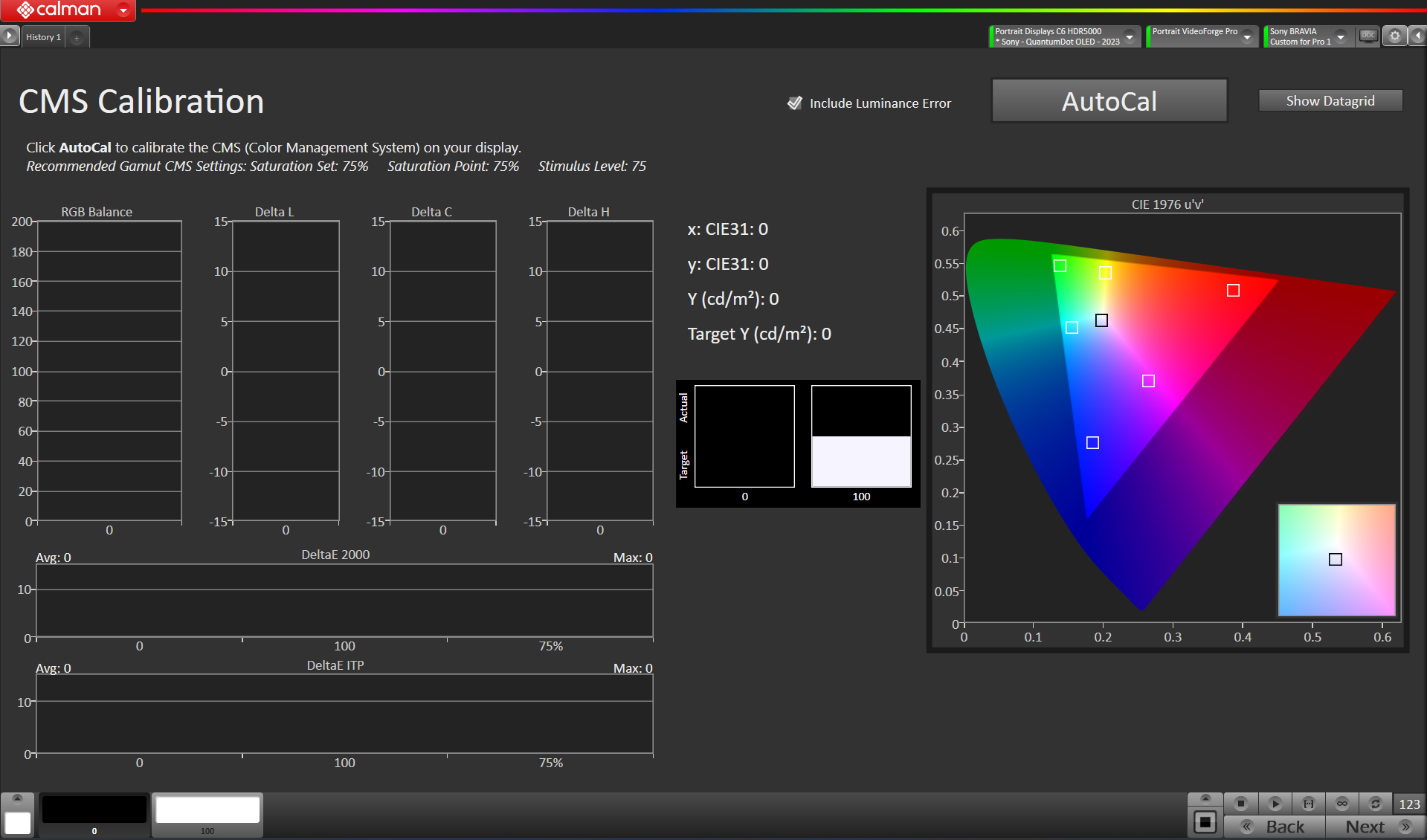This screenshot has width=1427, height=840.
Task: Start continuous read with infinity icon
Action: point(1342,804)
